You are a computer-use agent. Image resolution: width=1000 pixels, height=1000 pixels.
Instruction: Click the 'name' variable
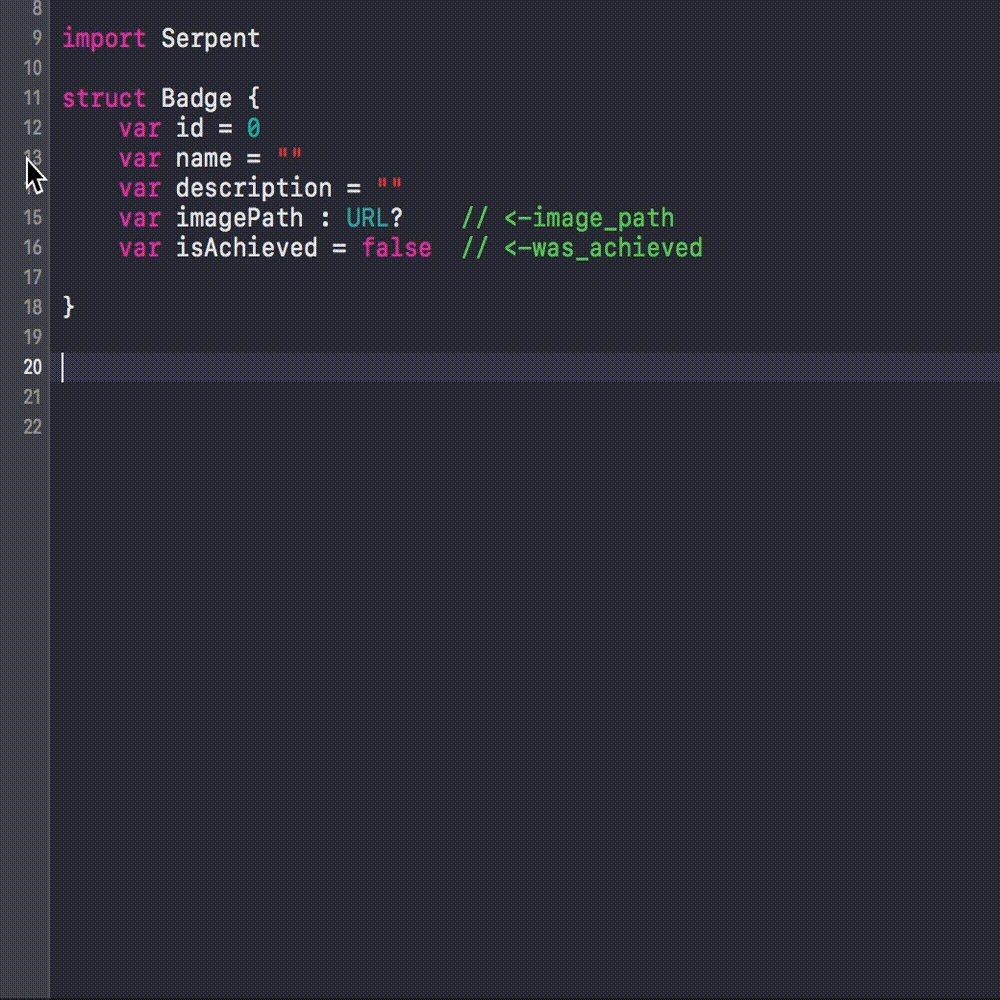(203, 158)
